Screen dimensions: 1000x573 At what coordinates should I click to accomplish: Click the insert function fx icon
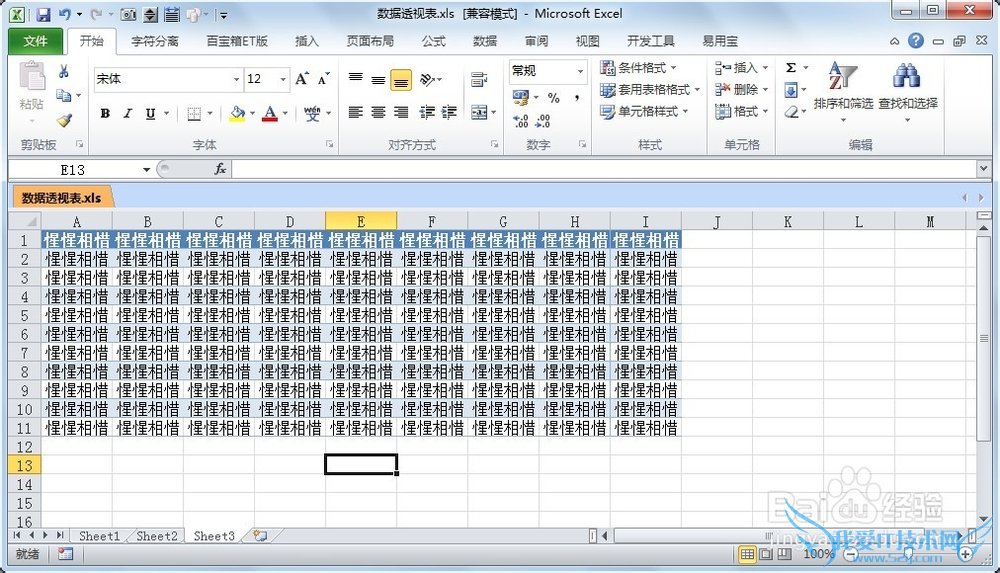click(x=220, y=169)
